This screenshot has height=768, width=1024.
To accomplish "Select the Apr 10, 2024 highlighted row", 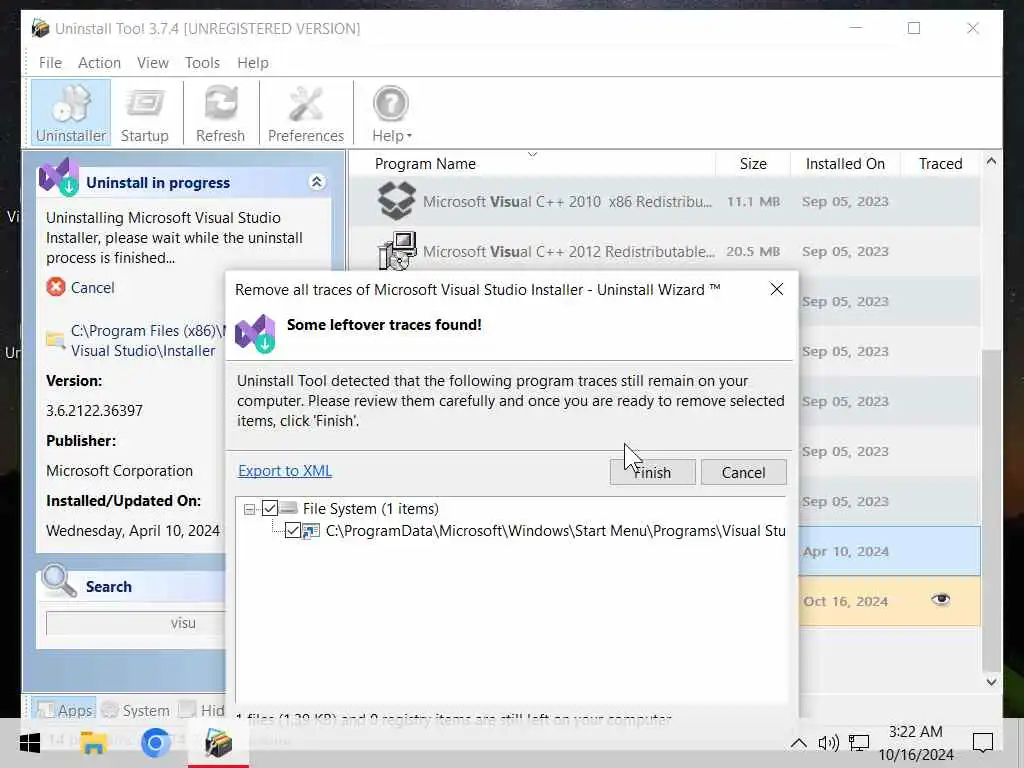I will (889, 551).
